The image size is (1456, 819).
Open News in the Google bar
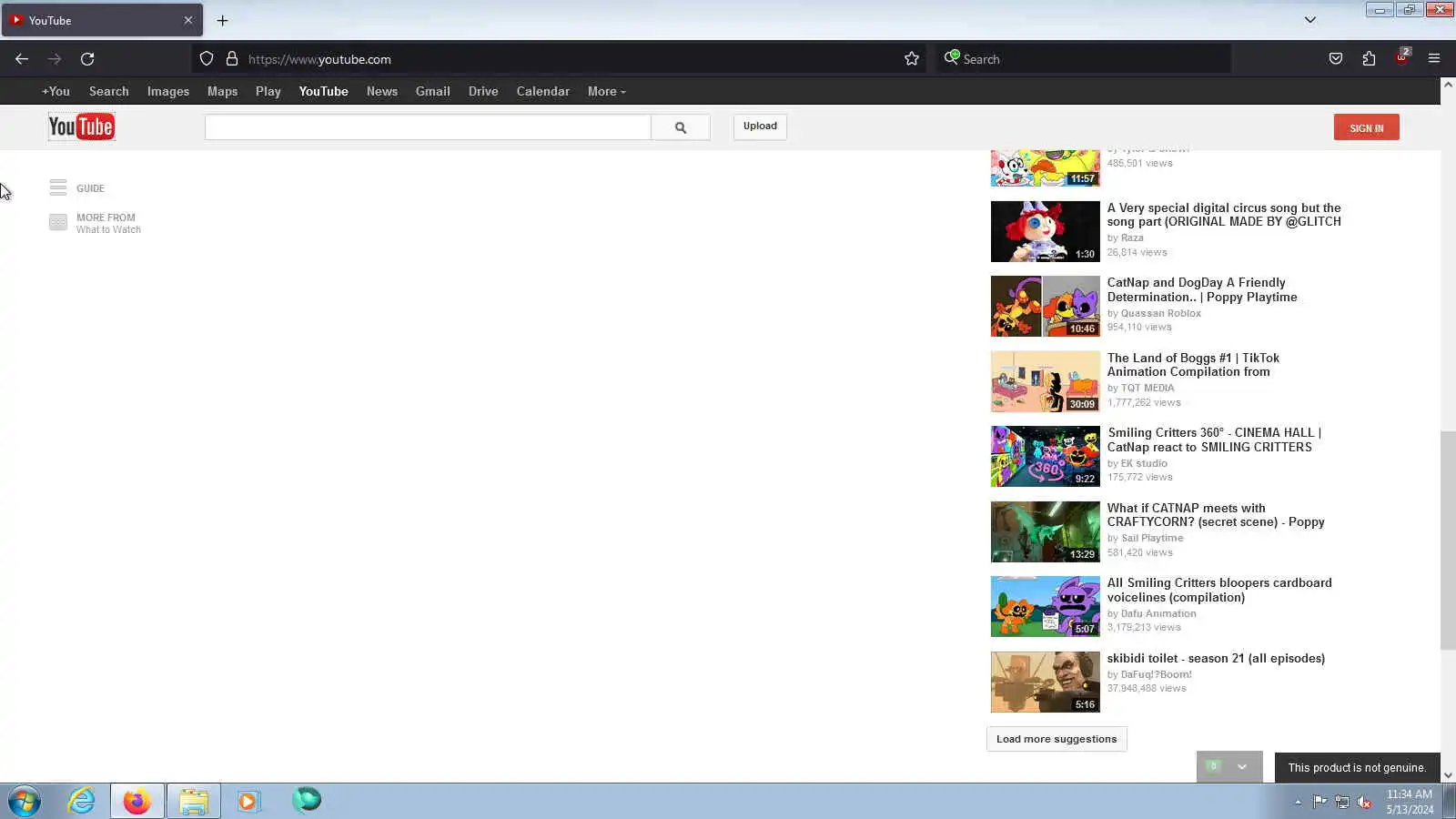[382, 91]
